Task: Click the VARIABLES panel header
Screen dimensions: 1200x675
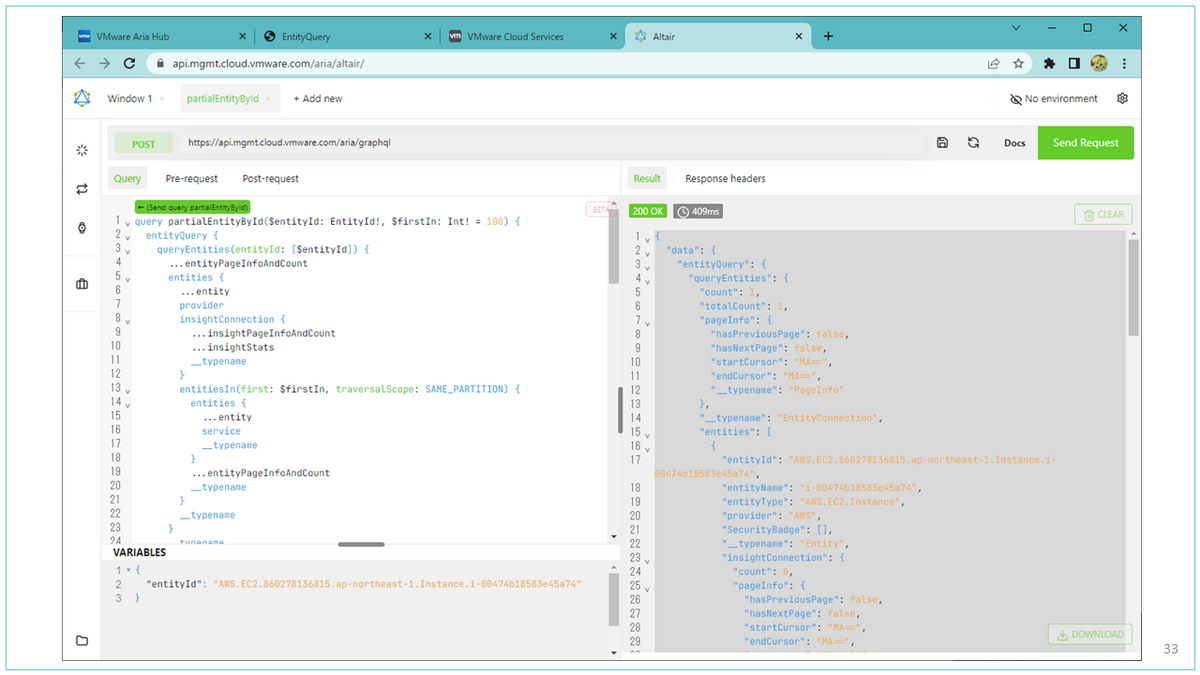Action: pos(140,552)
